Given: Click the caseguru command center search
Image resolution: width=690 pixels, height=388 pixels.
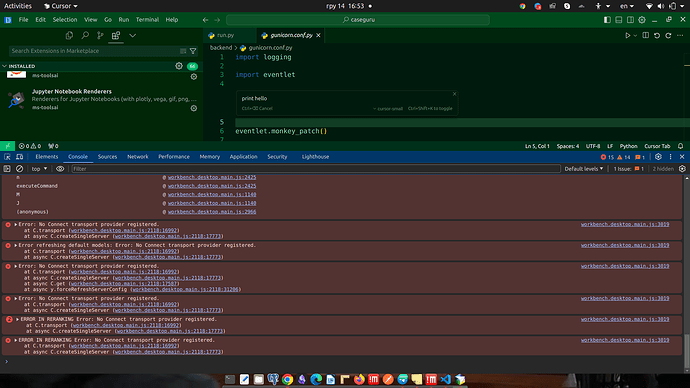Looking at the screenshot, I should pyautogui.click(x=358, y=20).
